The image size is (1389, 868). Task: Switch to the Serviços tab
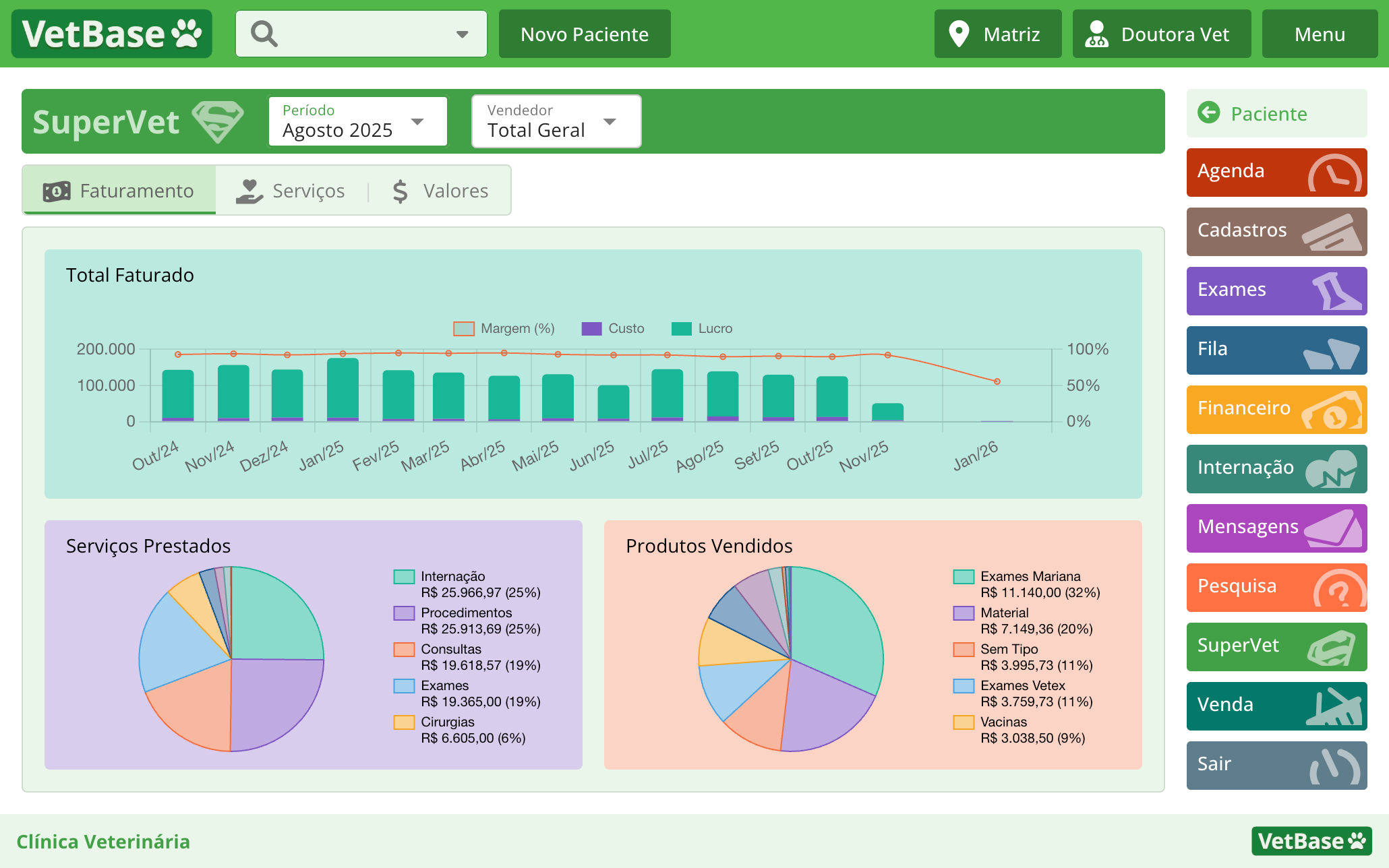[307, 191]
